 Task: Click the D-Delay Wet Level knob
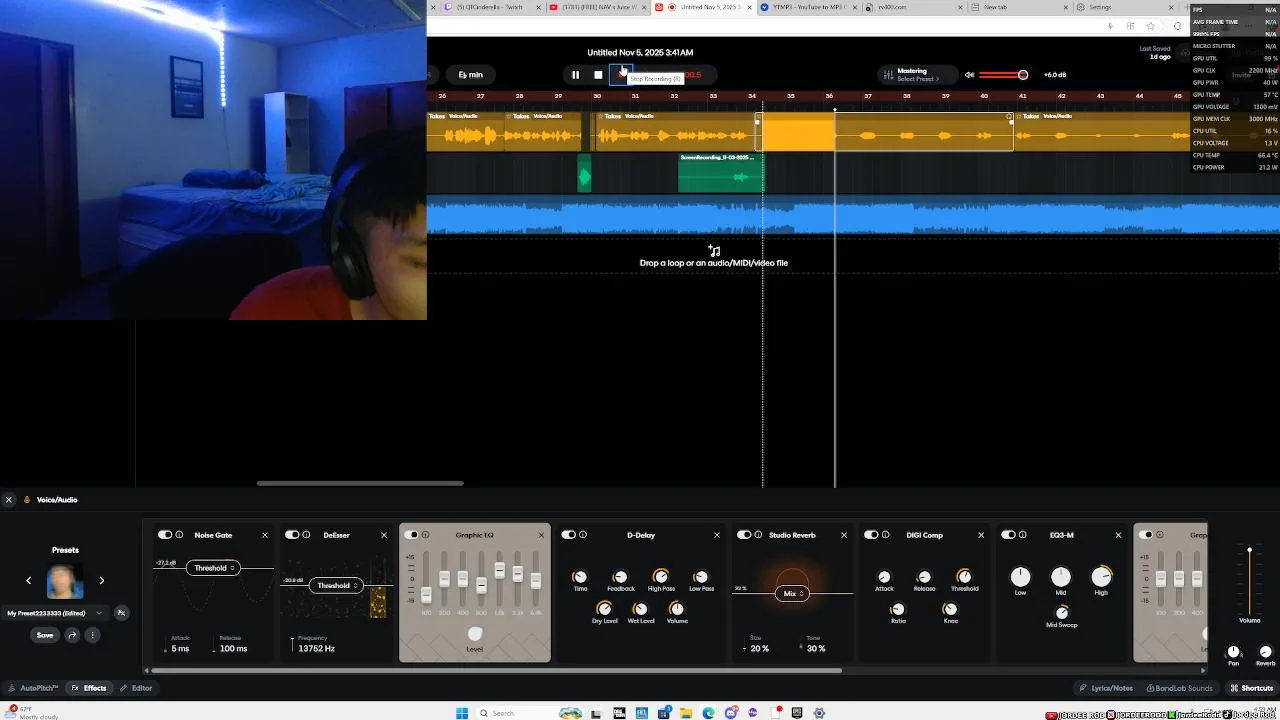[640, 609]
